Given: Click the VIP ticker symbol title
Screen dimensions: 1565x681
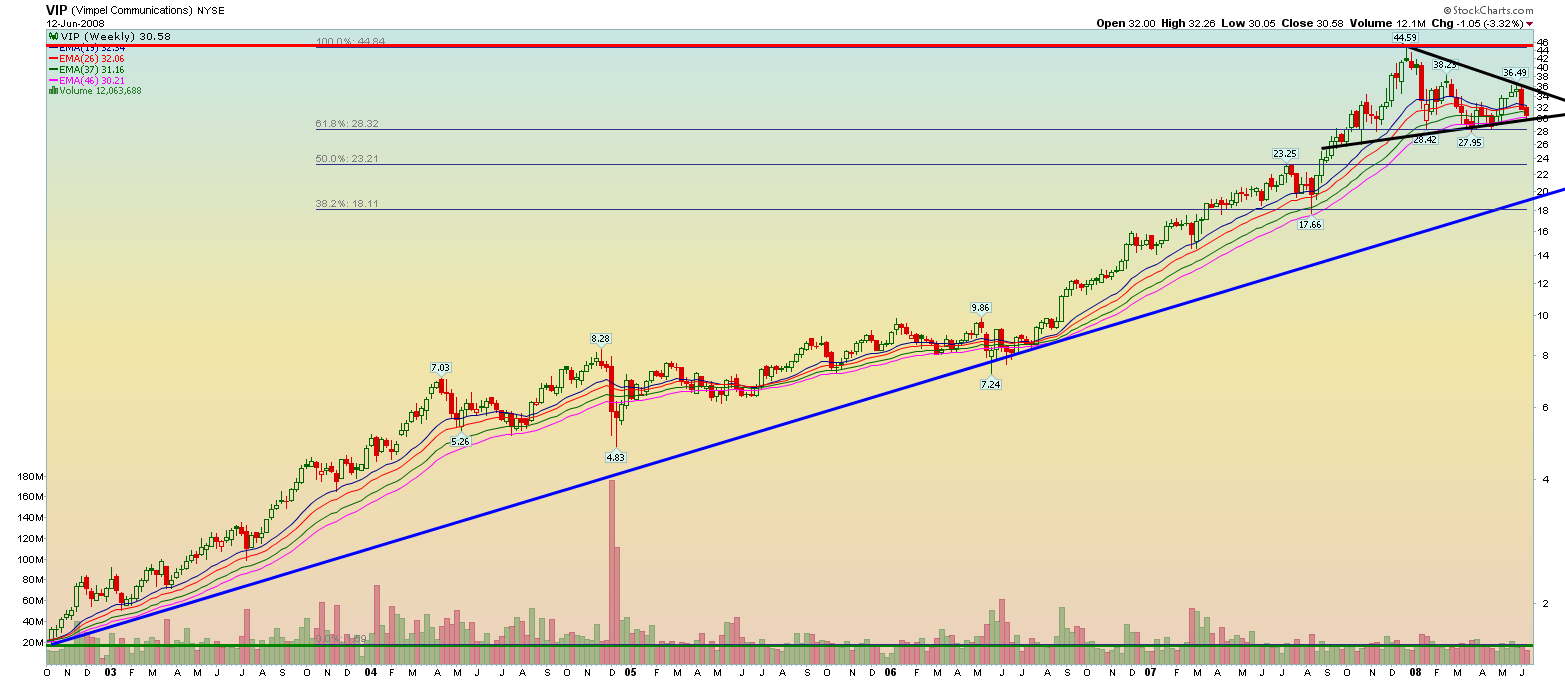Looking at the screenshot, I should [x=56, y=10].
